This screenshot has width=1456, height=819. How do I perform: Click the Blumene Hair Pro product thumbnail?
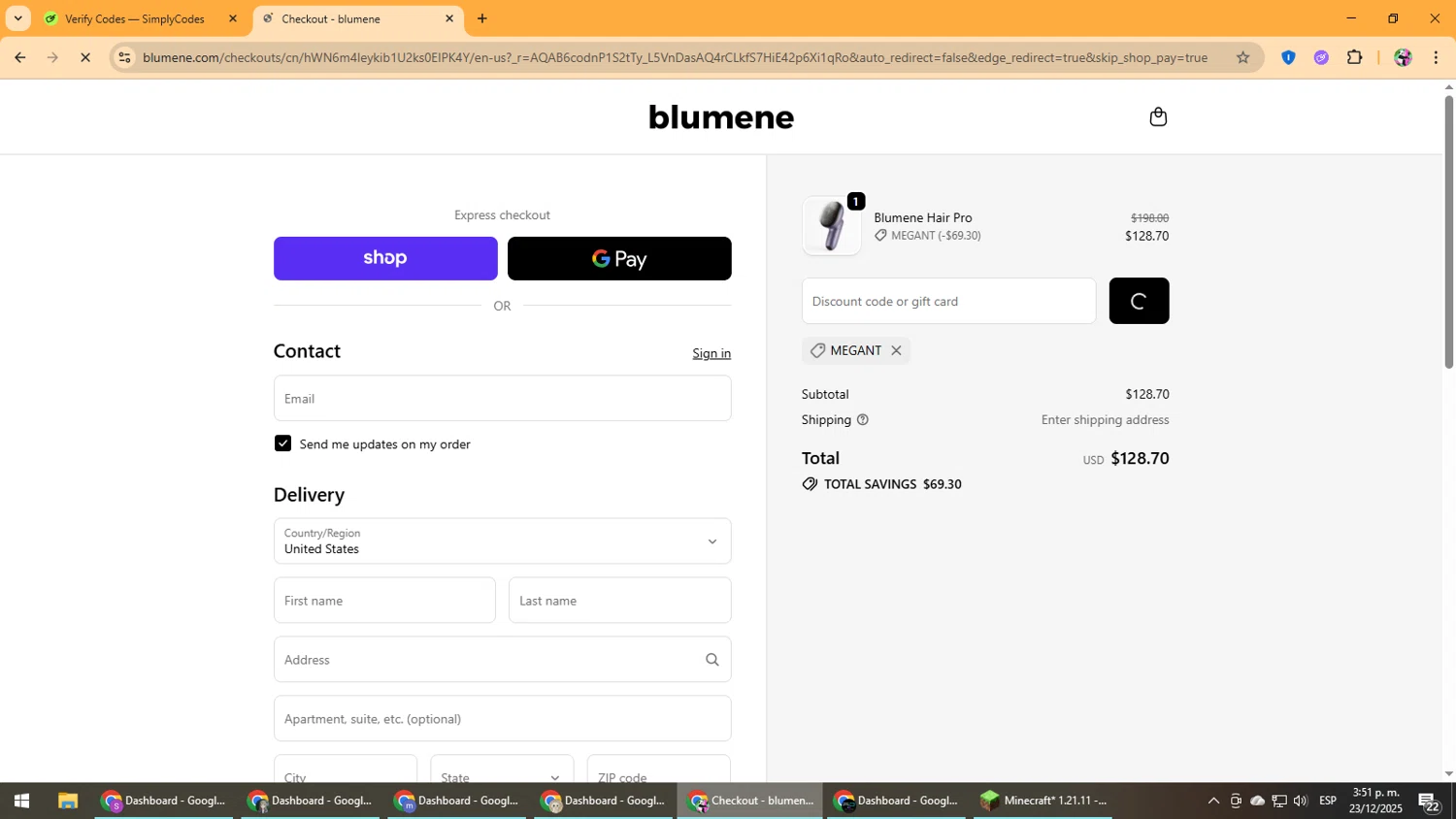pyautogui.click(x=832, y=226)
